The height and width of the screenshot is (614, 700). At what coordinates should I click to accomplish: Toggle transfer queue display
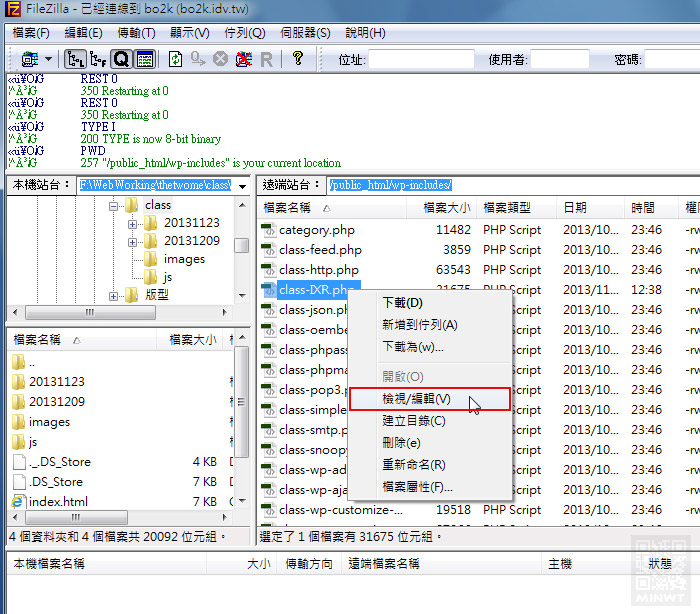pos(121,59)
